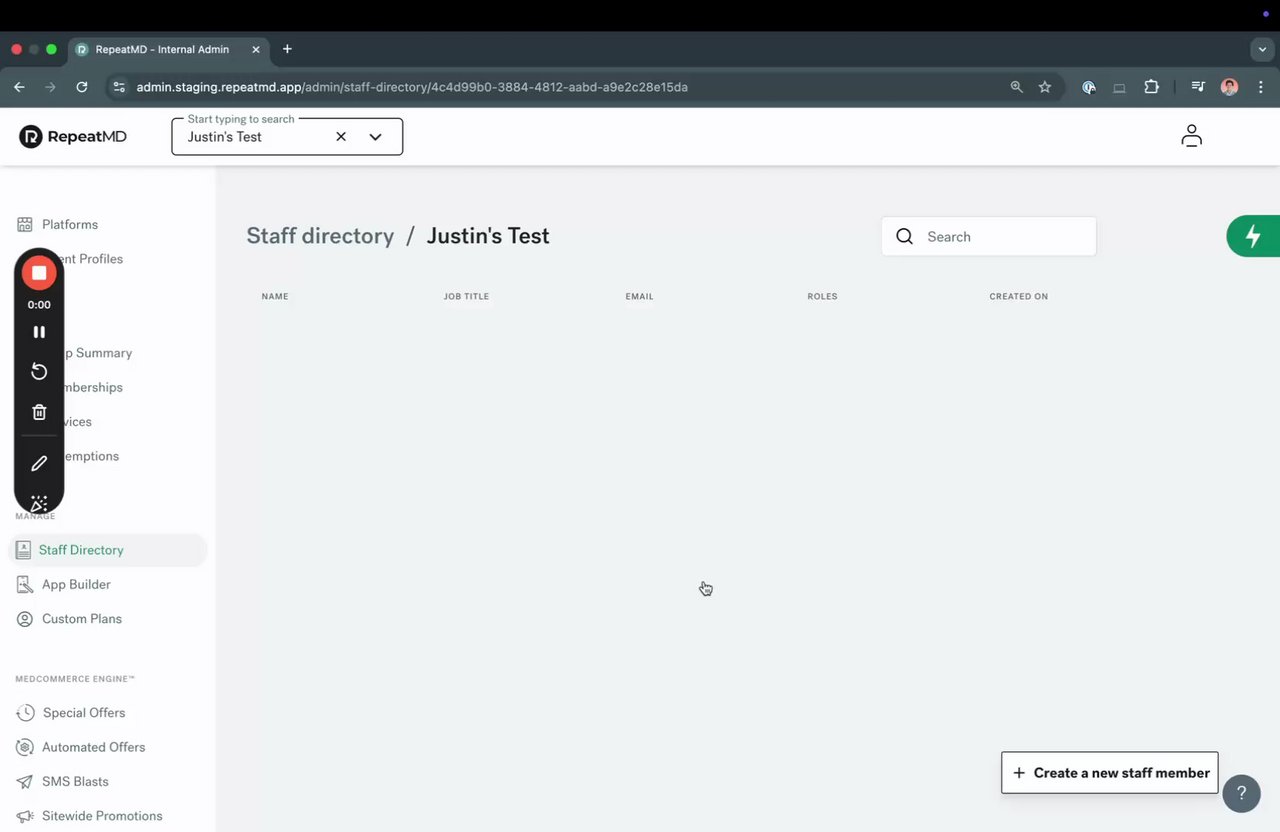Click the browser address bar URL
The height and width of the screenshot is (832, 1280).
412,87
